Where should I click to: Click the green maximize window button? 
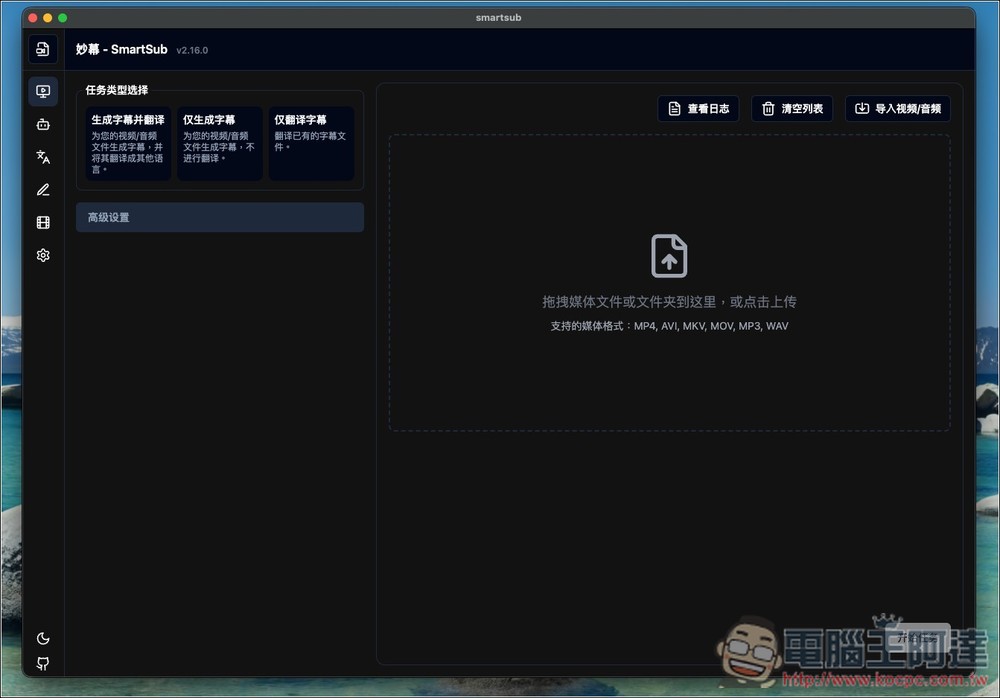pyautogui.click(x=62, y=18)
